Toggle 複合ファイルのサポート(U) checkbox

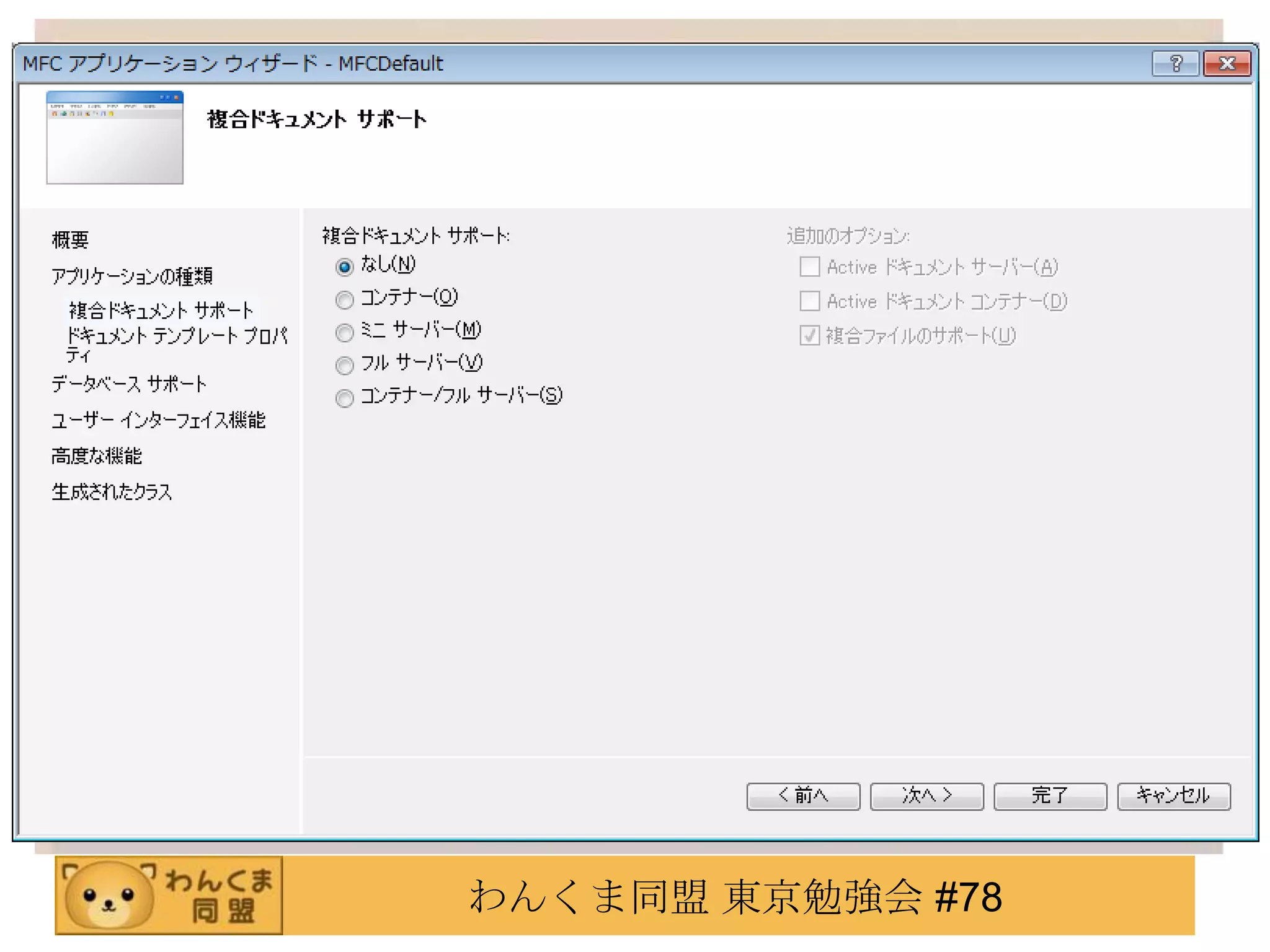pos(809,335)
